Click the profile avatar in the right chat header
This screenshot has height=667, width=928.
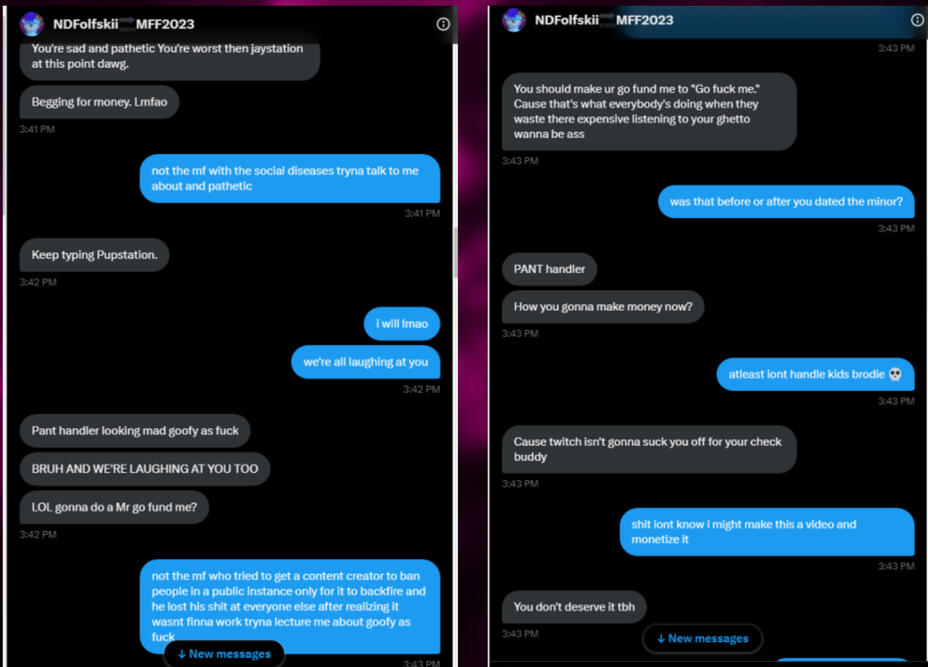tap(514, 20)
